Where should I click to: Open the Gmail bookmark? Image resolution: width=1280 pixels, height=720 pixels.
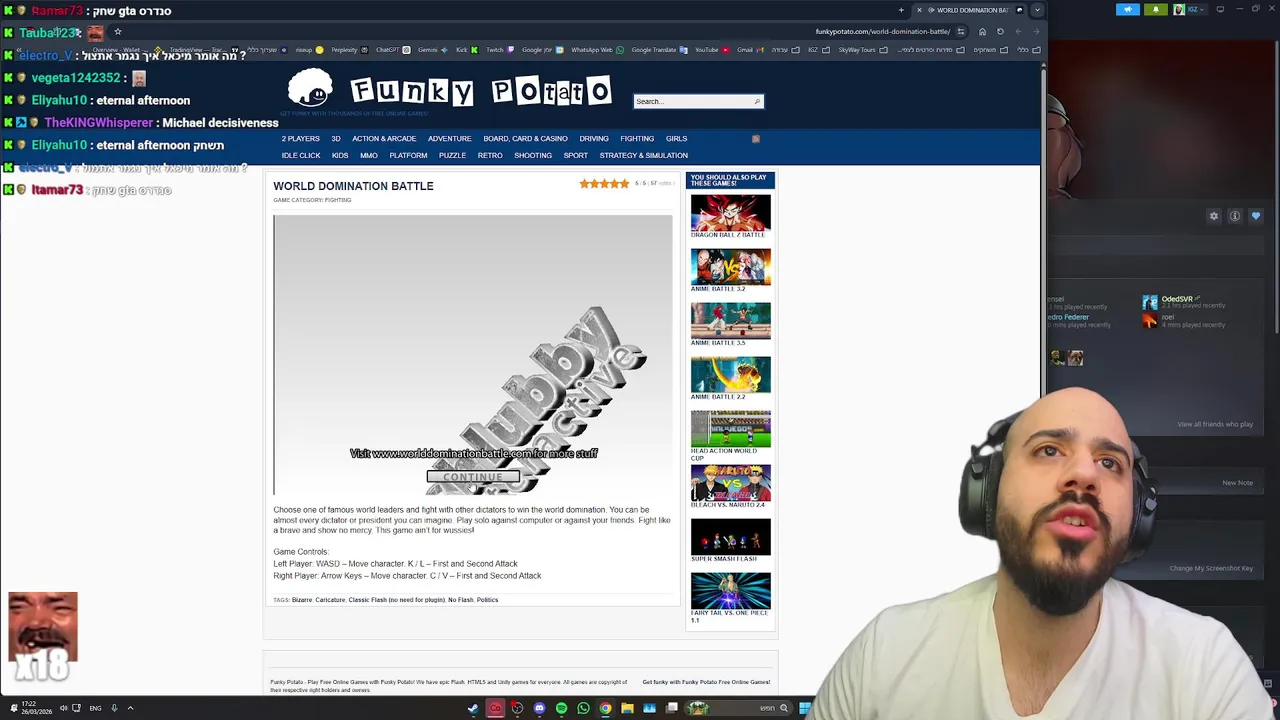[x=750, y=50]
